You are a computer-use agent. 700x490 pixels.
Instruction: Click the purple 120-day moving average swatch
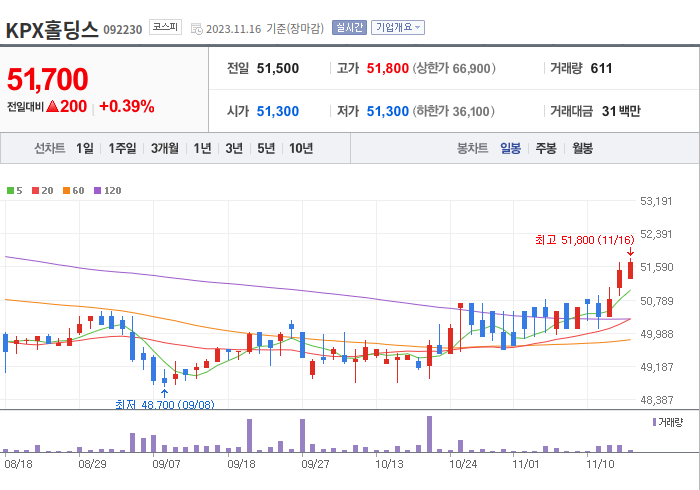pyautogui.click(x=97, y=191)
